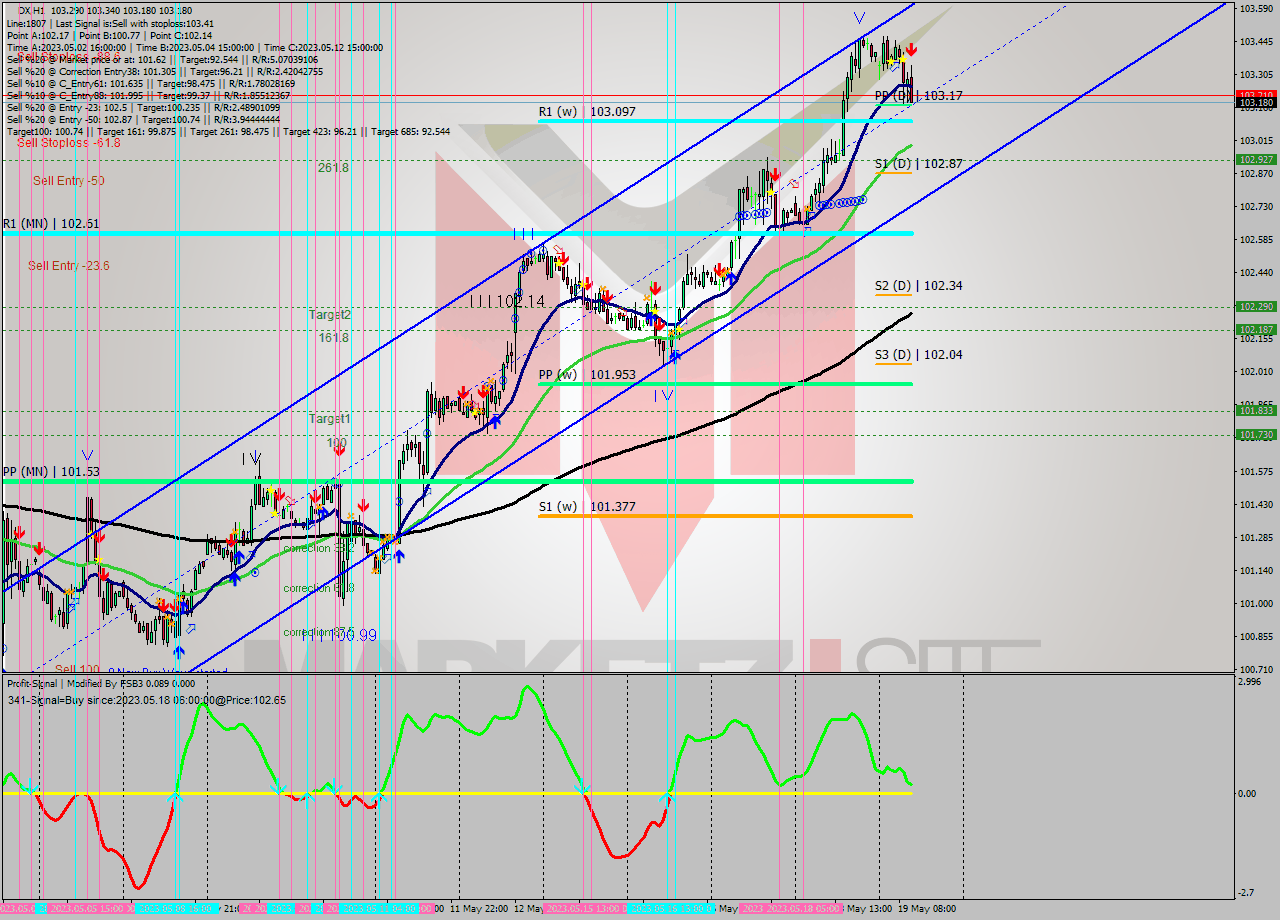1280x920 pixels.
Task: Click the green 102.187 price tag
Action: [x=1256, y=329]
